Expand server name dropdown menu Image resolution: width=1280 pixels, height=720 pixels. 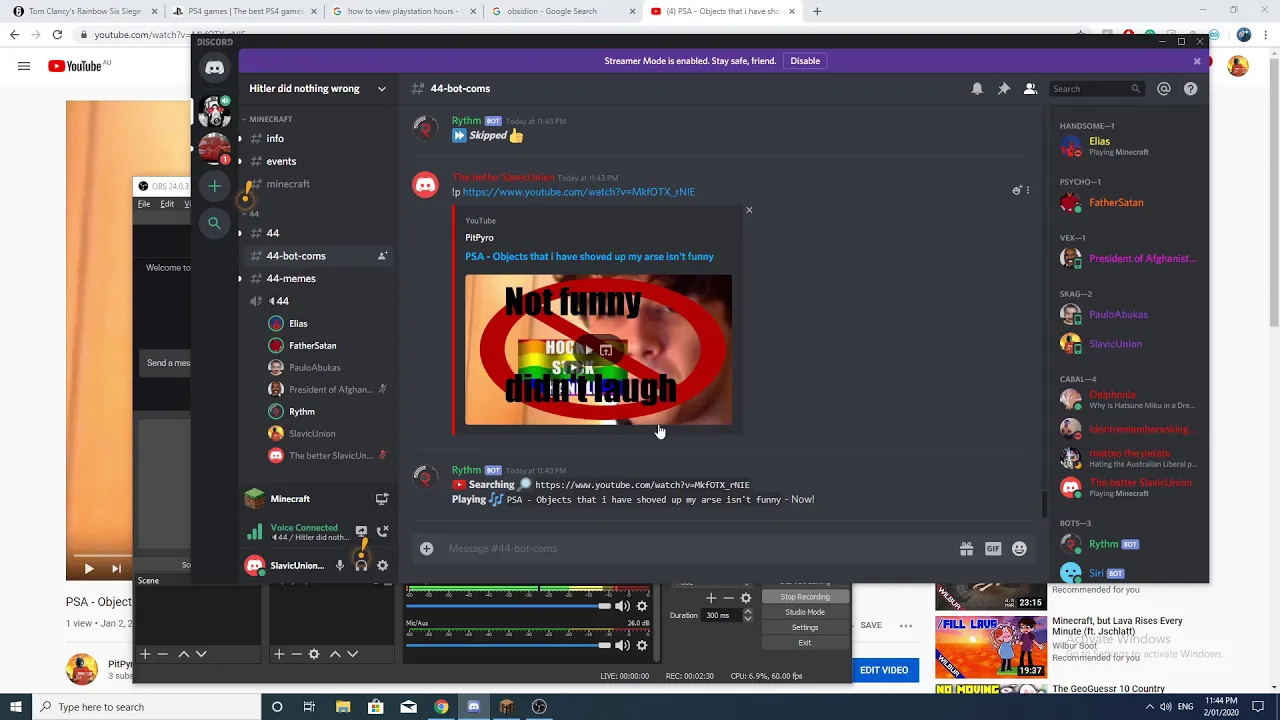point(381,88)
